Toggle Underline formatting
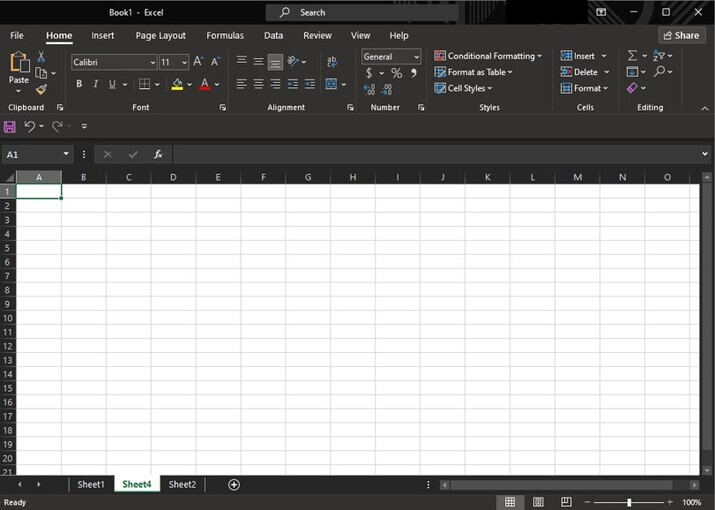This screenshot has width=715, height=510. point(112,84)
